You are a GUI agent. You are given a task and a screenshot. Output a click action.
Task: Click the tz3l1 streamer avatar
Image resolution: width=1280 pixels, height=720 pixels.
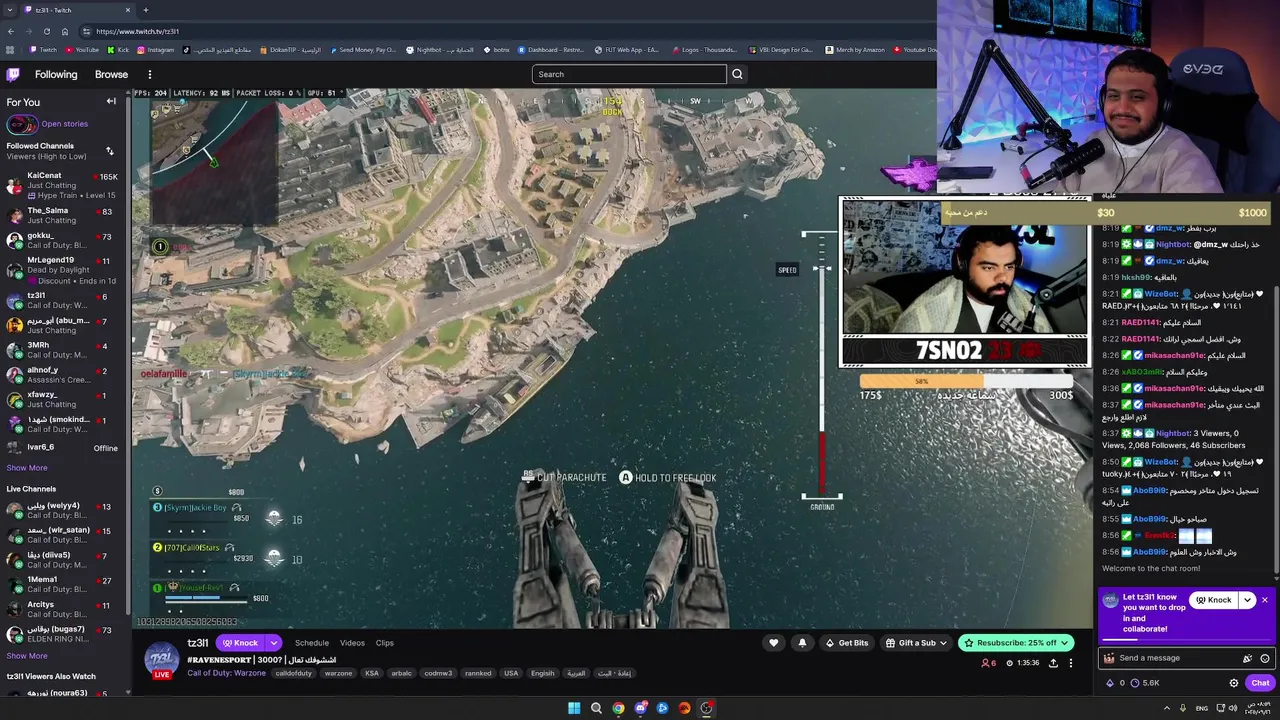[162, 660]
